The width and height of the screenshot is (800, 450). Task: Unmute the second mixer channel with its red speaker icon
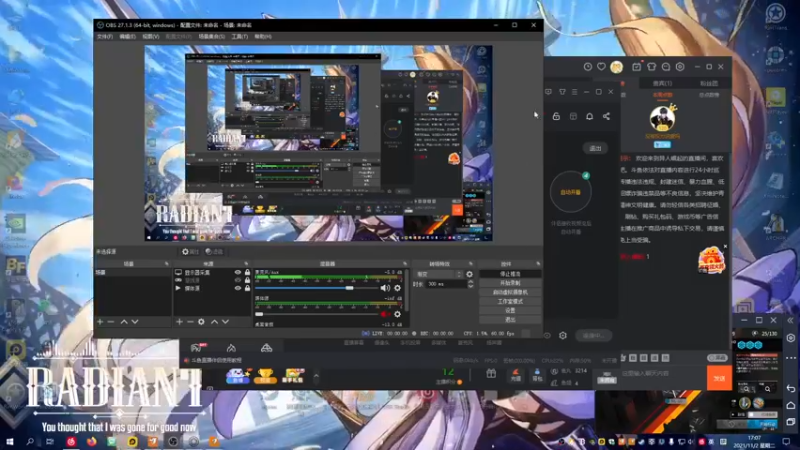click(385, 314)
